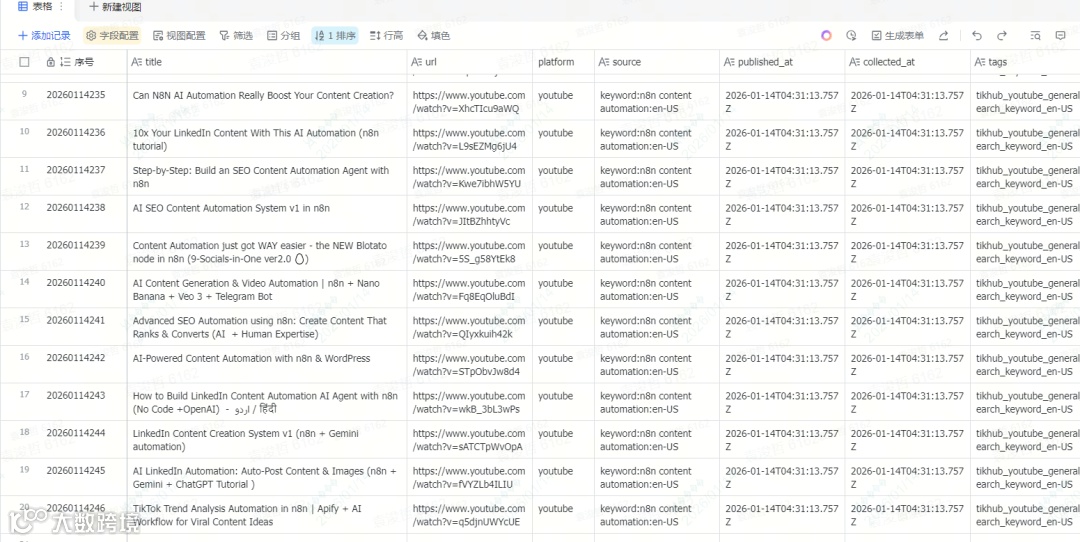
Task: Click source cell in row 14
Action: (x=657, y=290)
